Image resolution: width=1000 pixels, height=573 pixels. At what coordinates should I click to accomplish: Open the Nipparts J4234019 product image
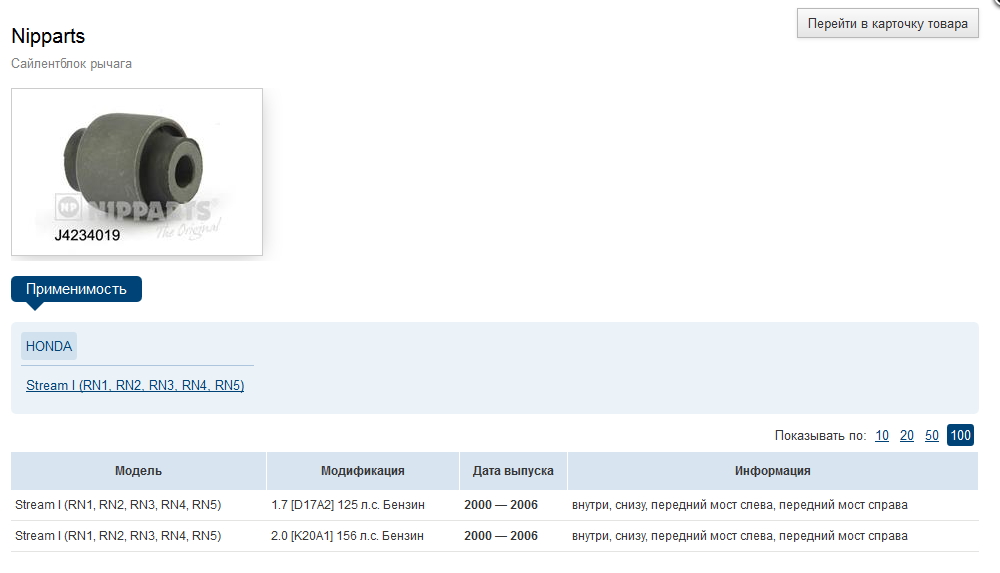click(x=136, y=172)
